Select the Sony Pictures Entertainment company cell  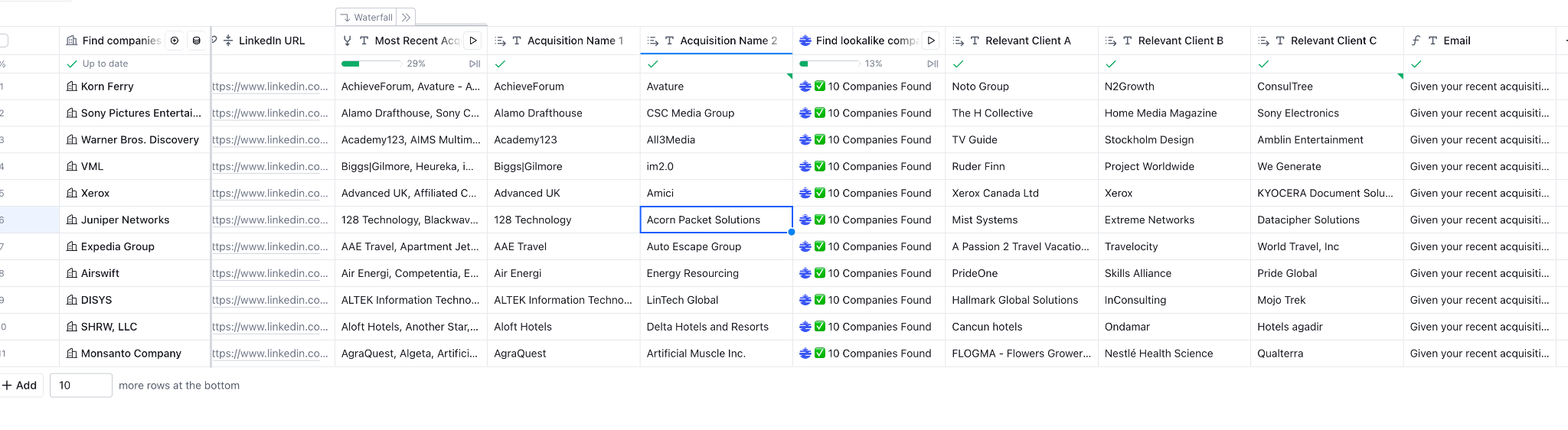pos(134,113)
